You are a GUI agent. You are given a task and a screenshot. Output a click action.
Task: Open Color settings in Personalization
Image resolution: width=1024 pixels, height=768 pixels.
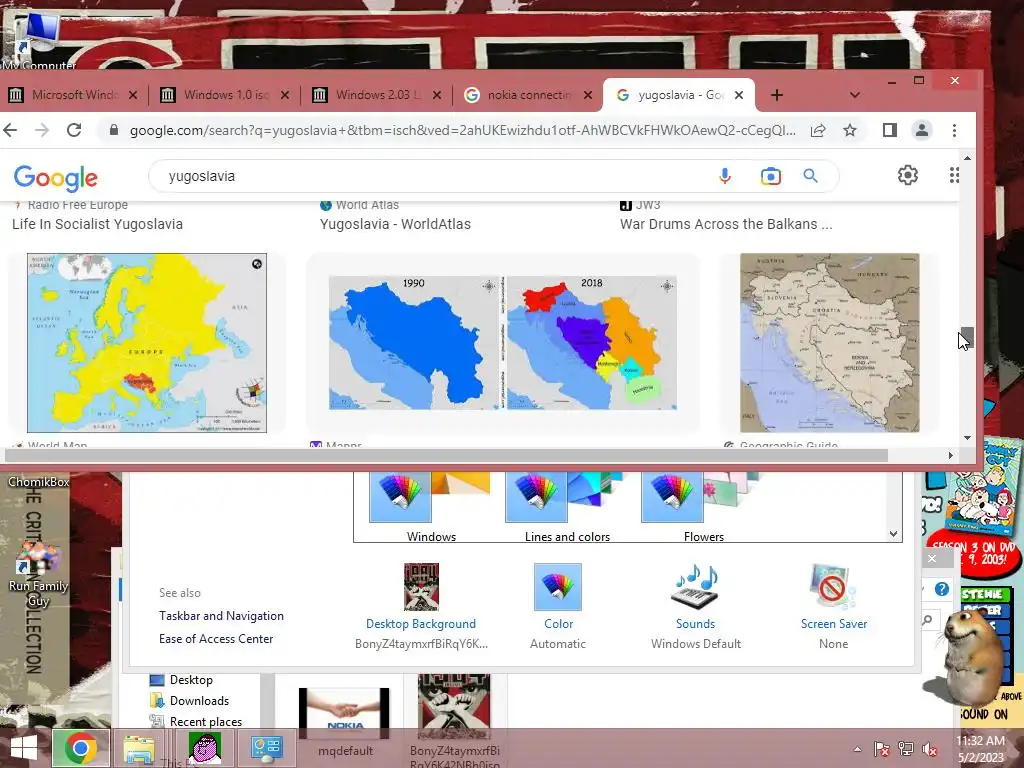pos(558,607)
